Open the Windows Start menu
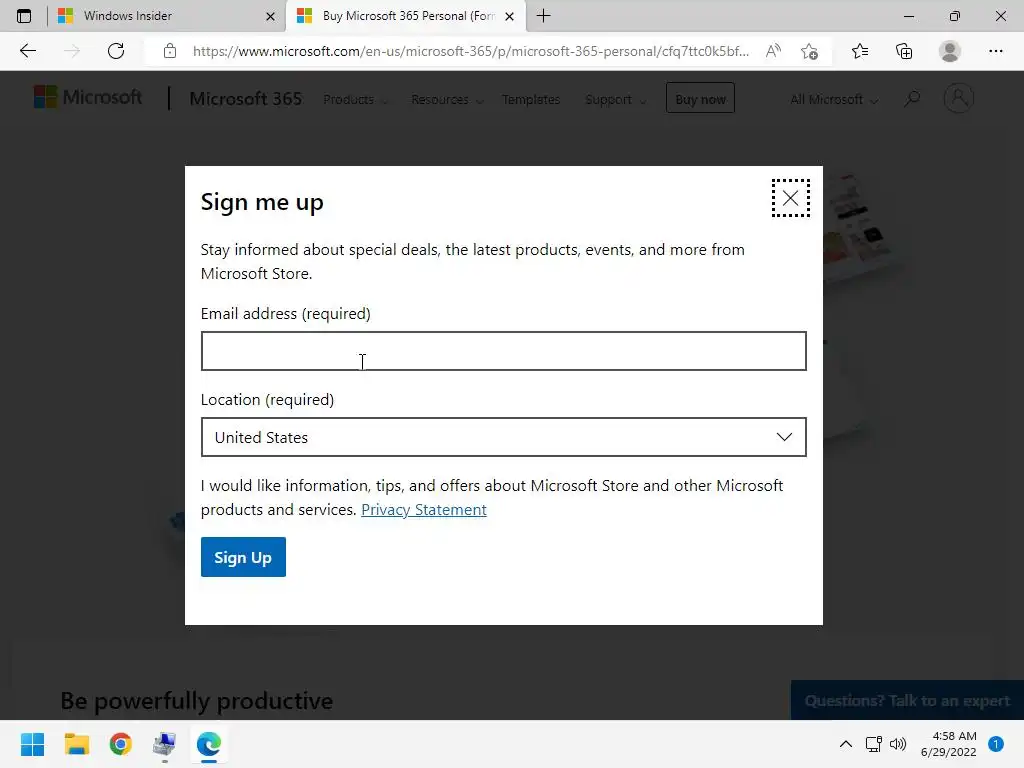Viewport: 1024px width, 768px height. pos(32,744)
